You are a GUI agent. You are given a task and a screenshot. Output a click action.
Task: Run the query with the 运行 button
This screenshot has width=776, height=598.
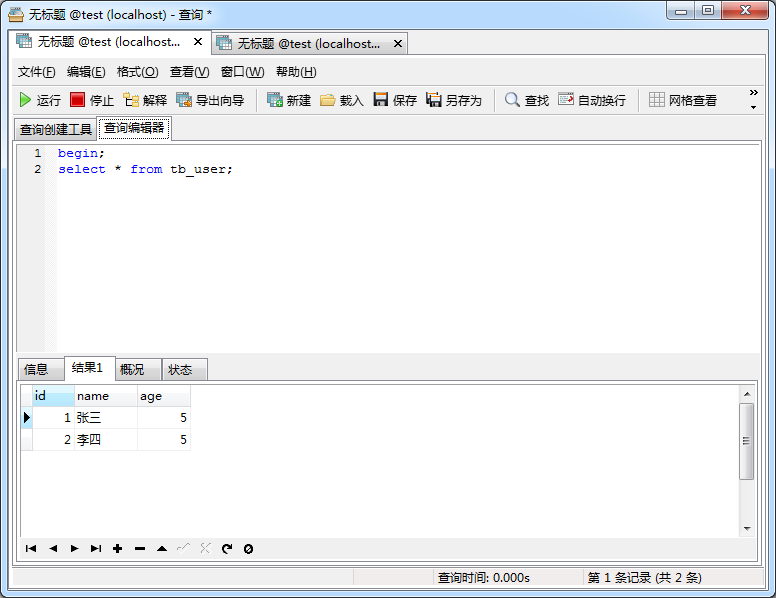[40, 100]
